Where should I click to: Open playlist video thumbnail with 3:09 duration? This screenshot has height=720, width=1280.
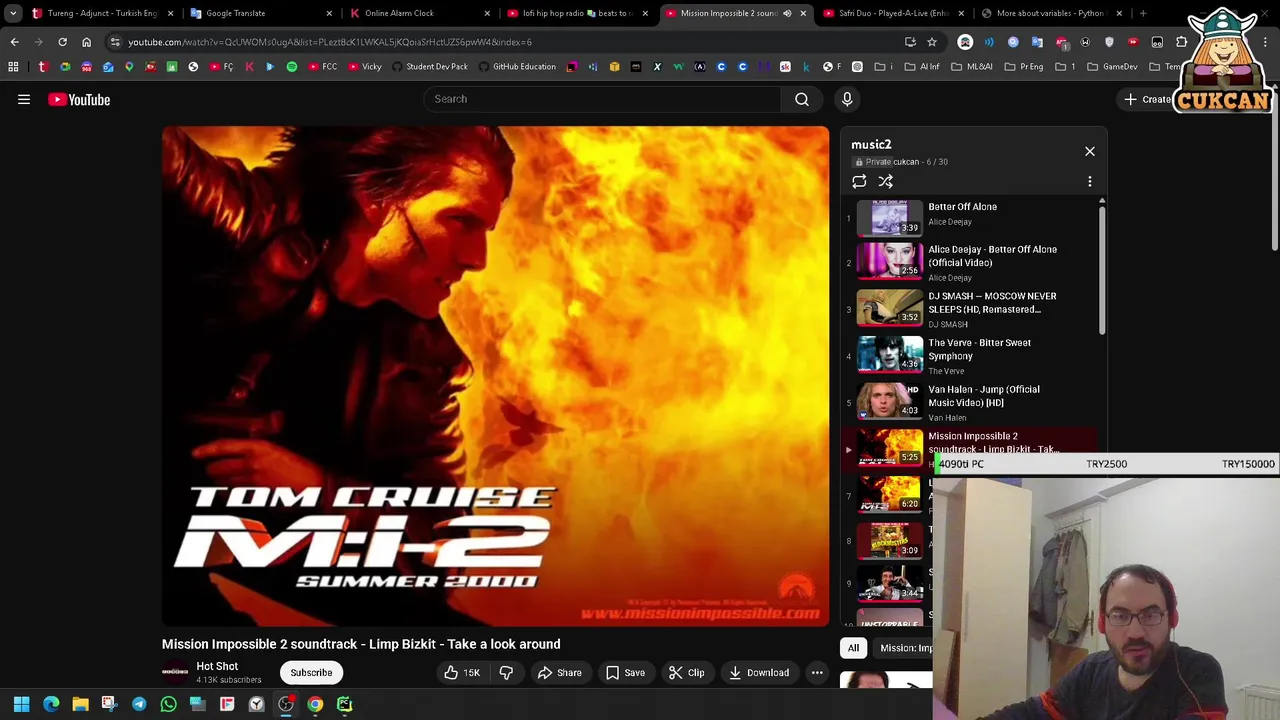point(890,540)
